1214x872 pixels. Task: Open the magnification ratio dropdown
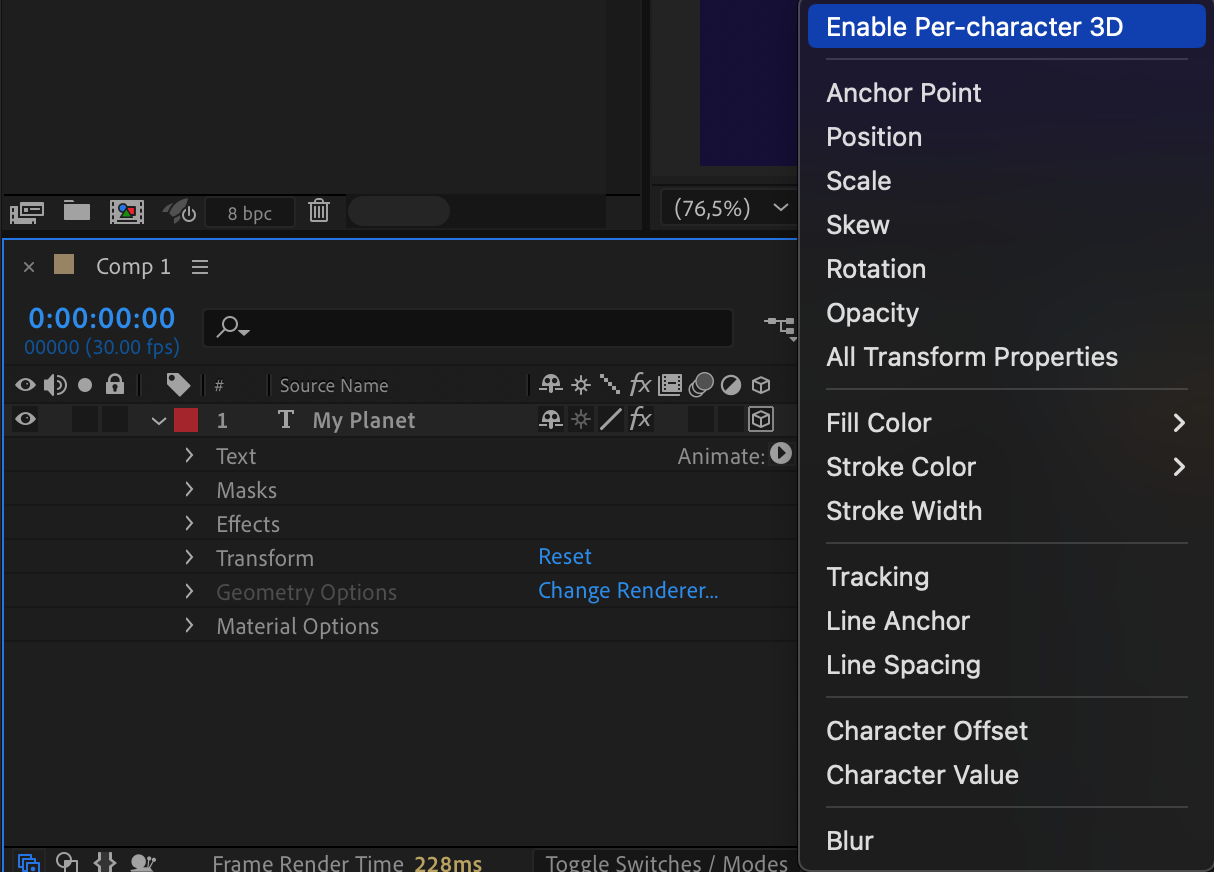(725, 208)
